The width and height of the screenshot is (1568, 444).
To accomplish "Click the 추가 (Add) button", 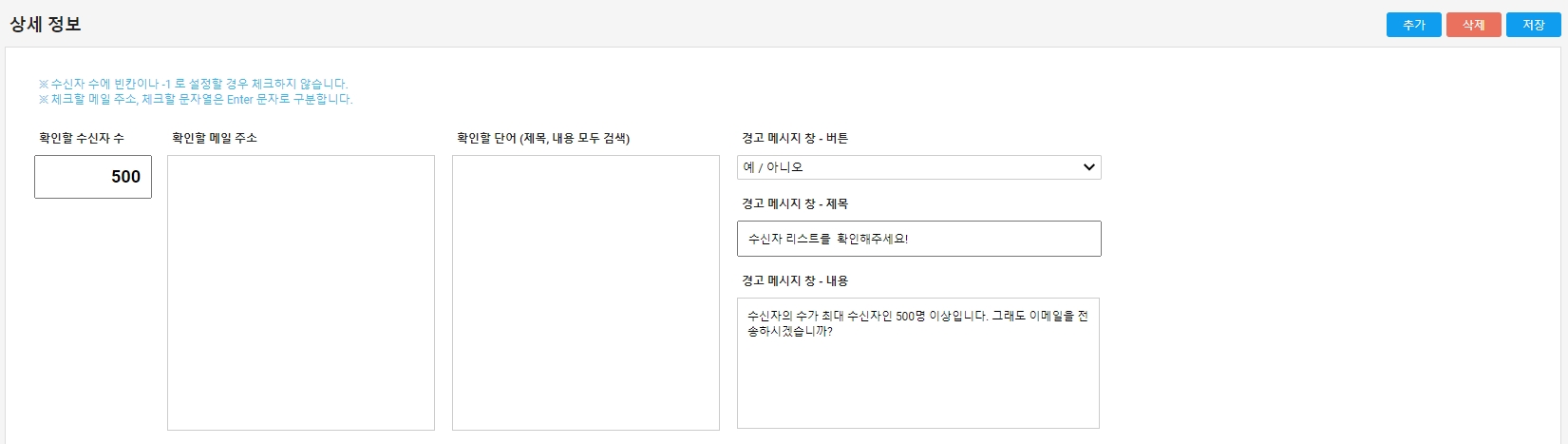I will click(1413, 25).
